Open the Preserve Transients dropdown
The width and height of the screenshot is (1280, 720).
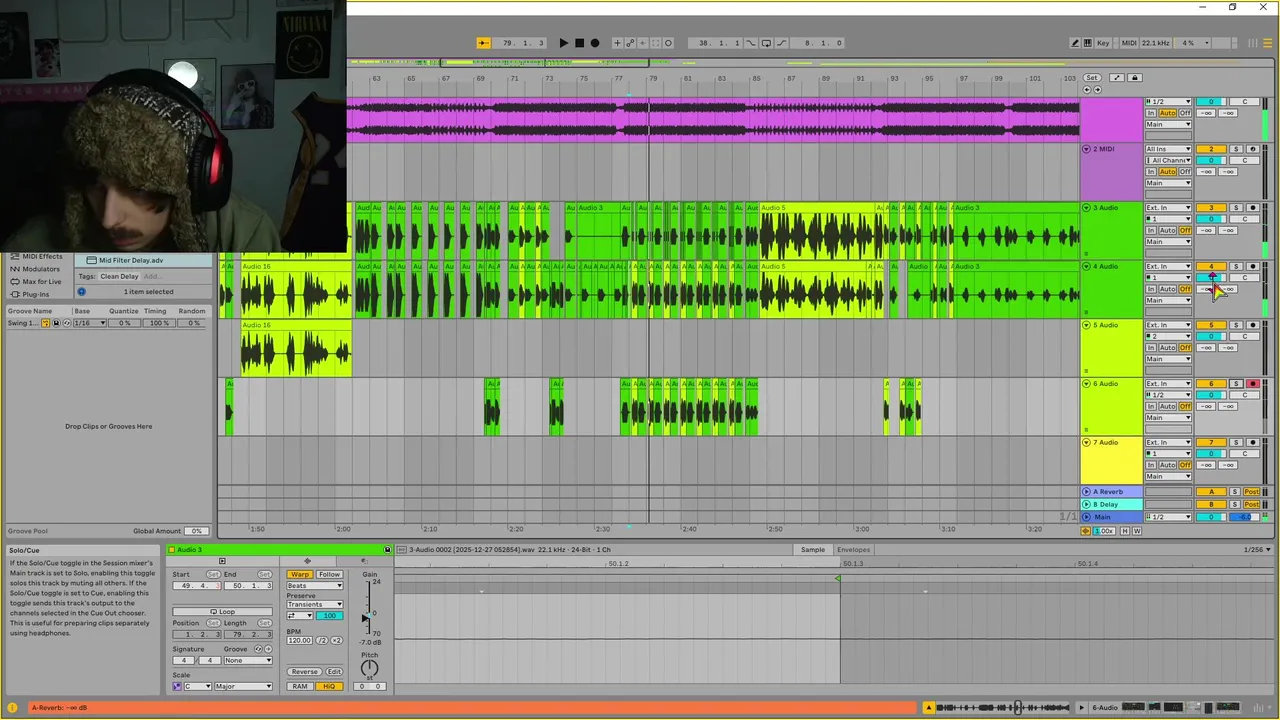314,604
